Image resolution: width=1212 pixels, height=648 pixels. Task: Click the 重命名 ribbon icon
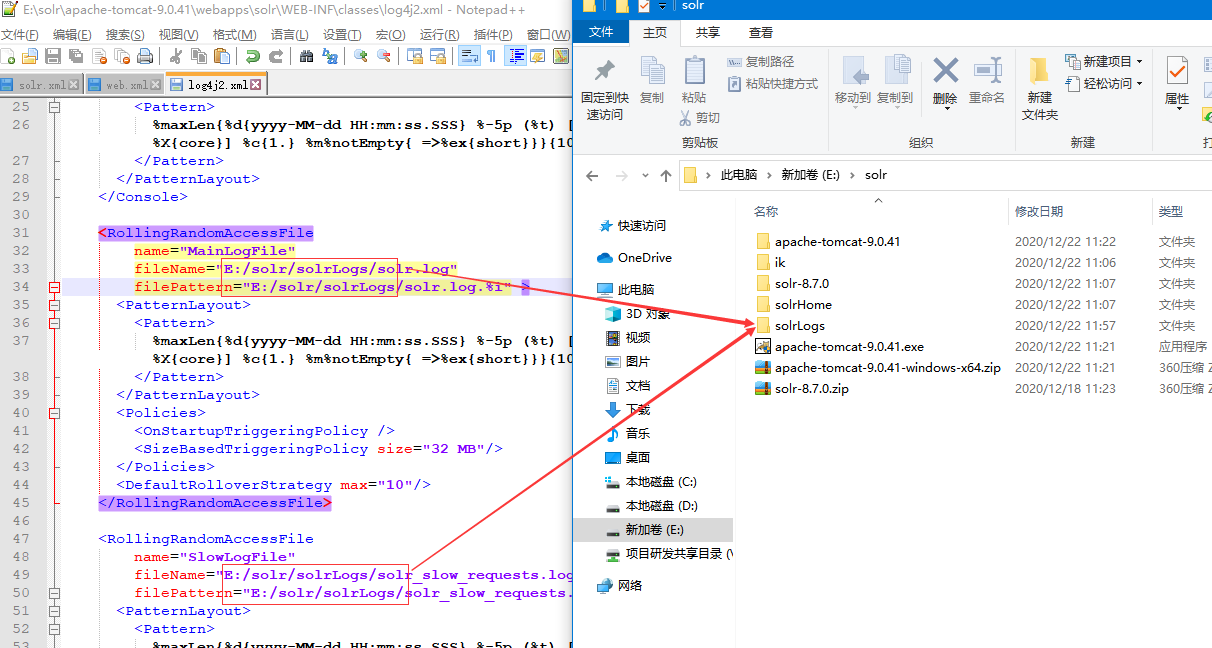point(987,80)
